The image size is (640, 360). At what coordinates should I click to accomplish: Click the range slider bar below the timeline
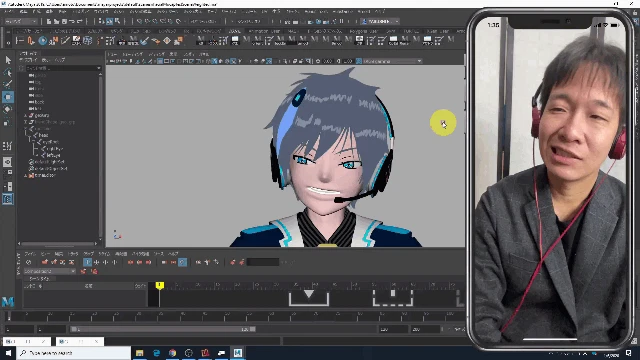(x=163, y=329)
